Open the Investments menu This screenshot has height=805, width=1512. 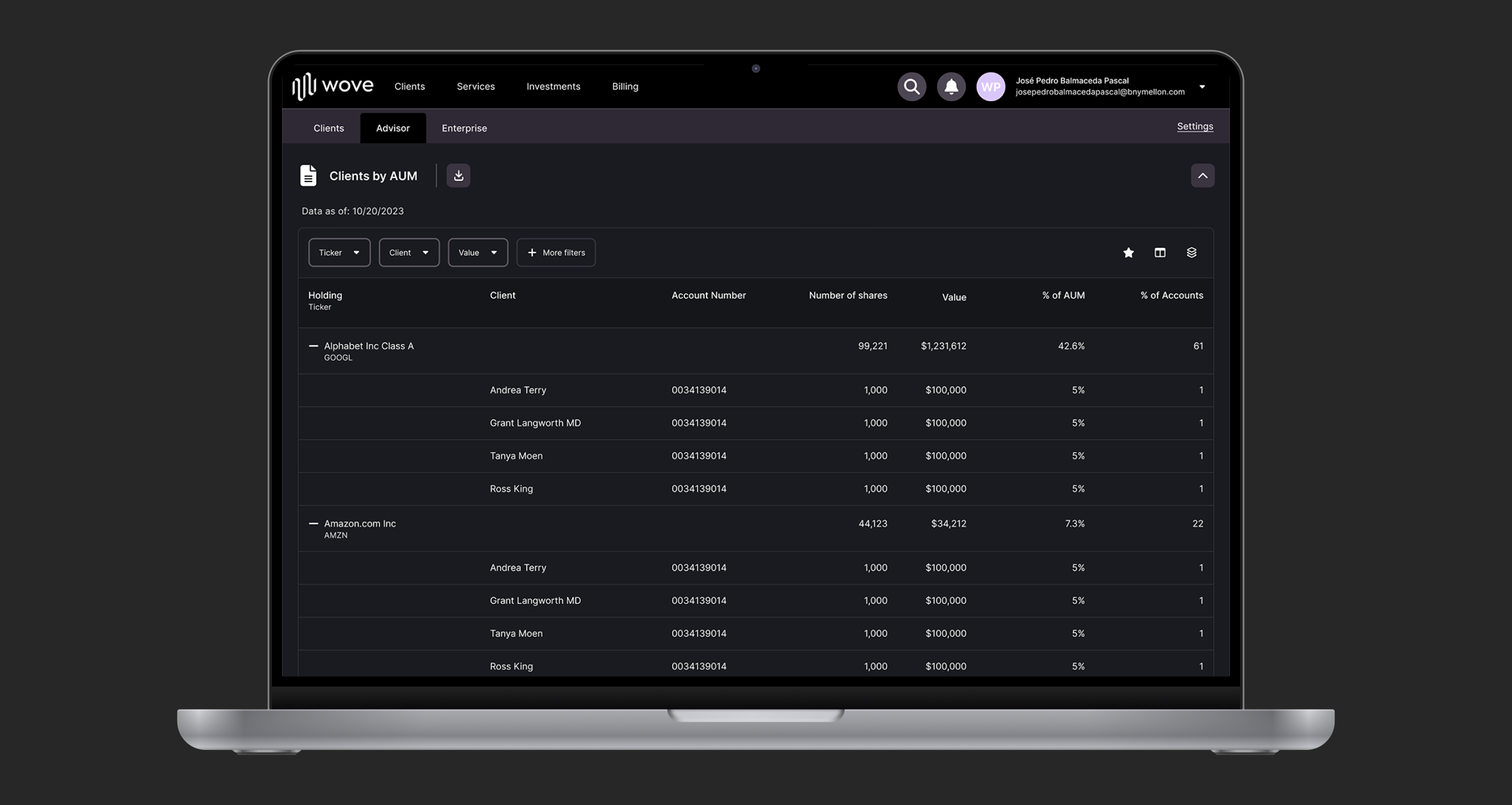tap(553, 86)
